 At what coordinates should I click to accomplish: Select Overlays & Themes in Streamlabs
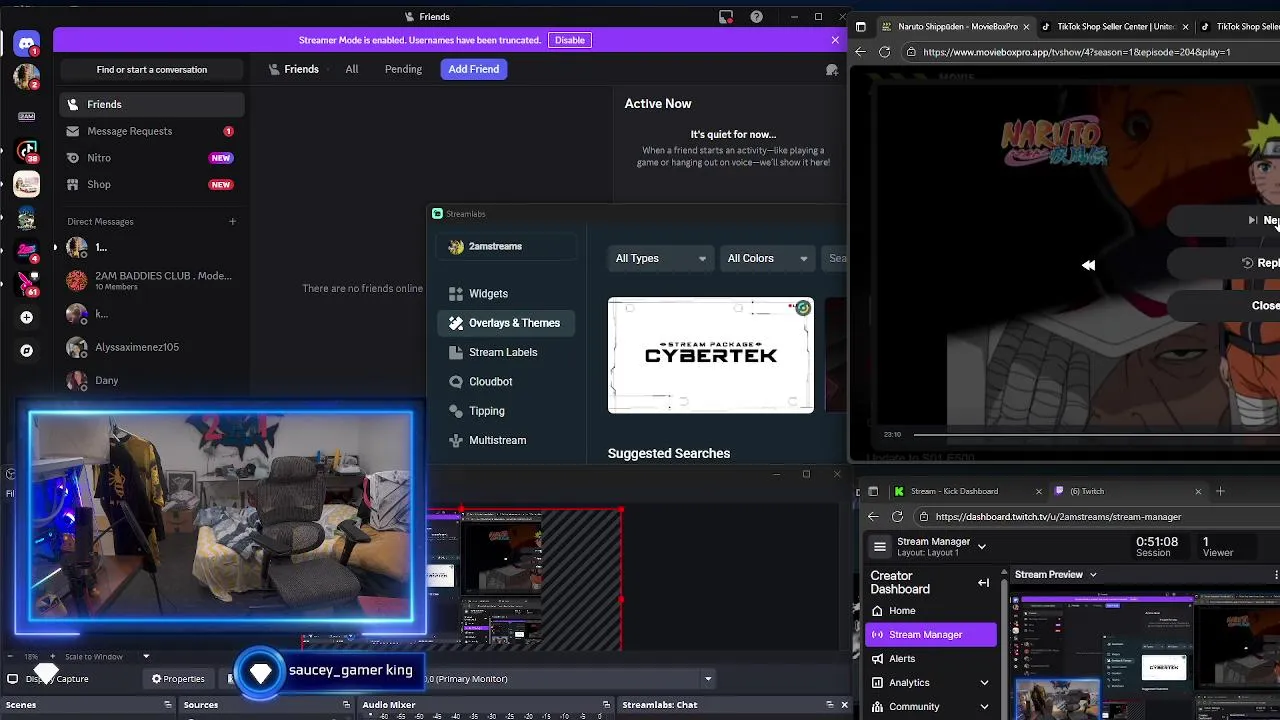coord(506,323)
